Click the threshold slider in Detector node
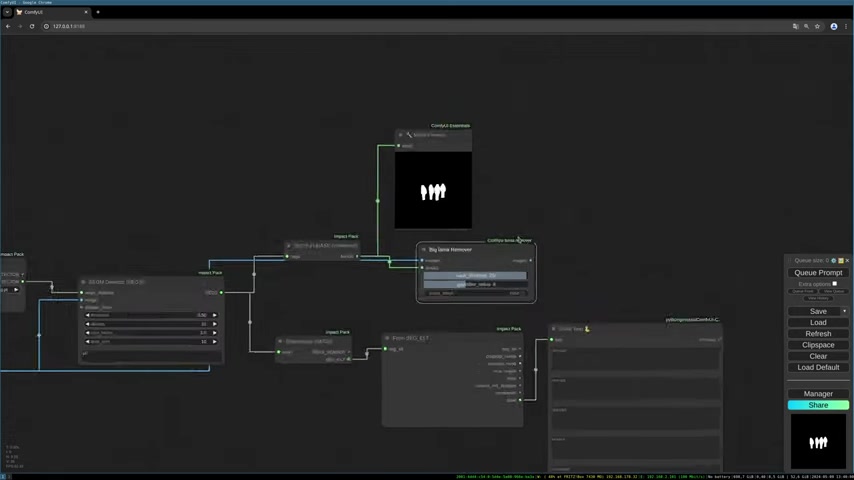Image resolution: width=854 pixels, height=480 pixels. [151, 315]
